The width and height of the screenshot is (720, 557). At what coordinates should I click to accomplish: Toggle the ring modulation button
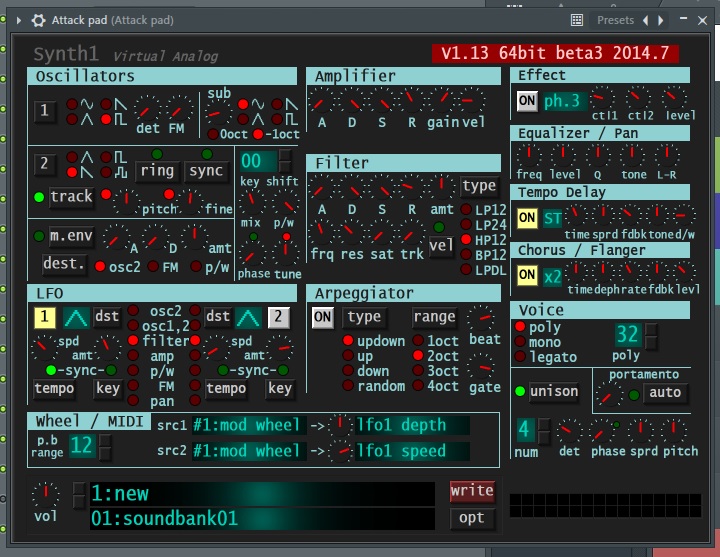coord(157,171)
